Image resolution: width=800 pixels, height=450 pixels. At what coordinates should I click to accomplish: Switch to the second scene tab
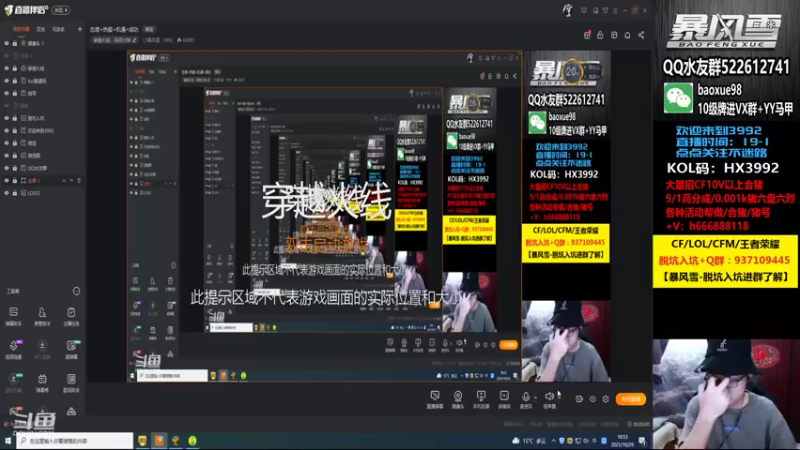pos(41,29)
